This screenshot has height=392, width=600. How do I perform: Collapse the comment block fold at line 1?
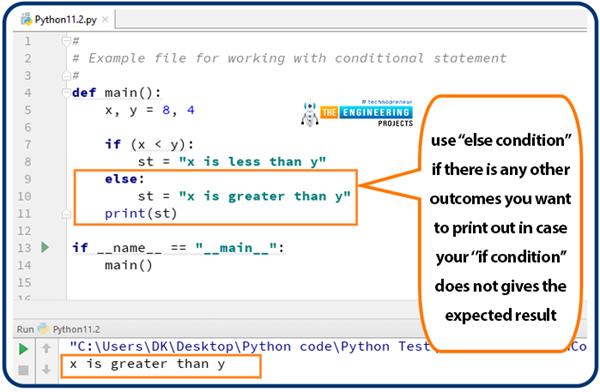(66, 40)
